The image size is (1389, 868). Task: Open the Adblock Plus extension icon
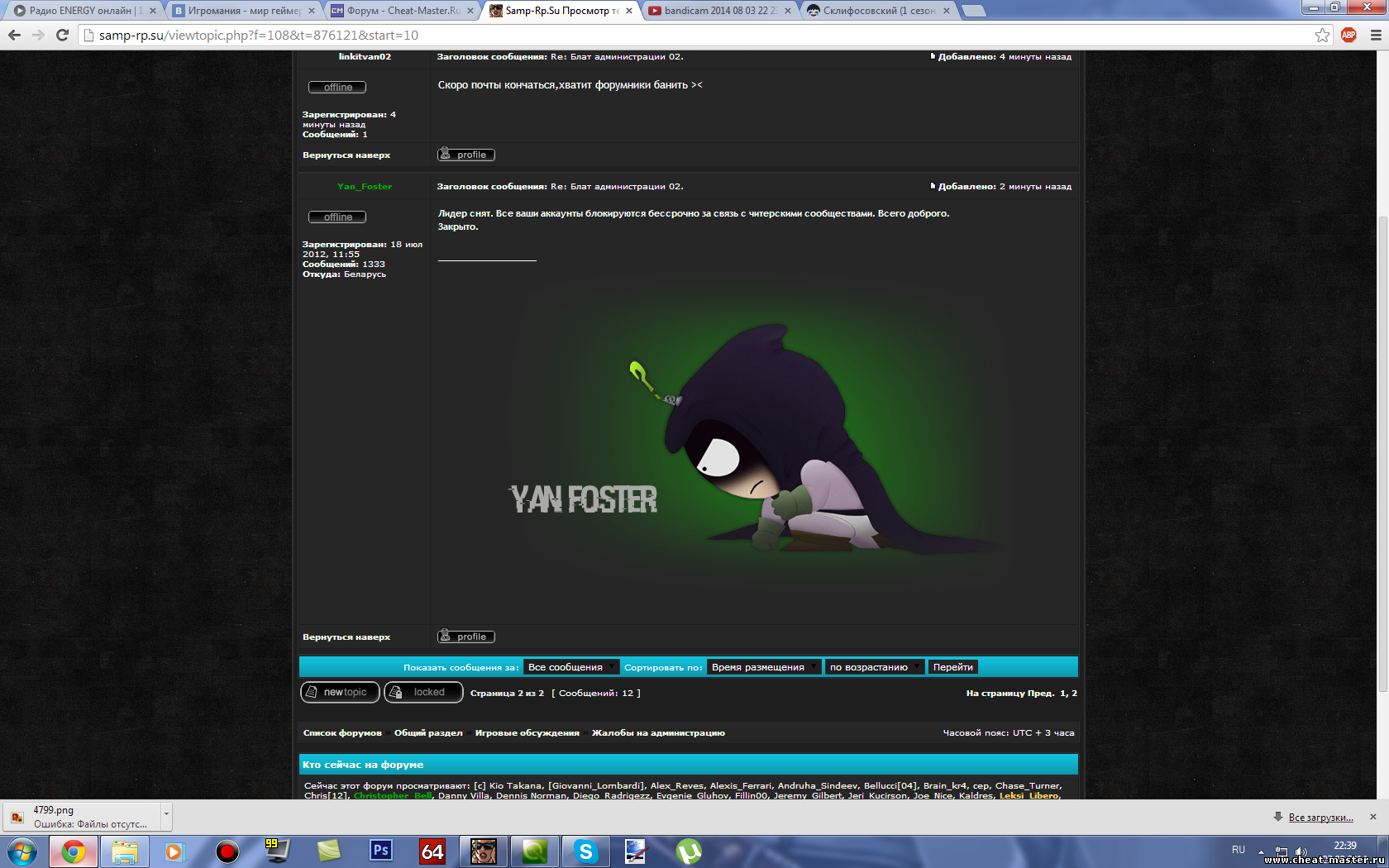point(1348,35)
